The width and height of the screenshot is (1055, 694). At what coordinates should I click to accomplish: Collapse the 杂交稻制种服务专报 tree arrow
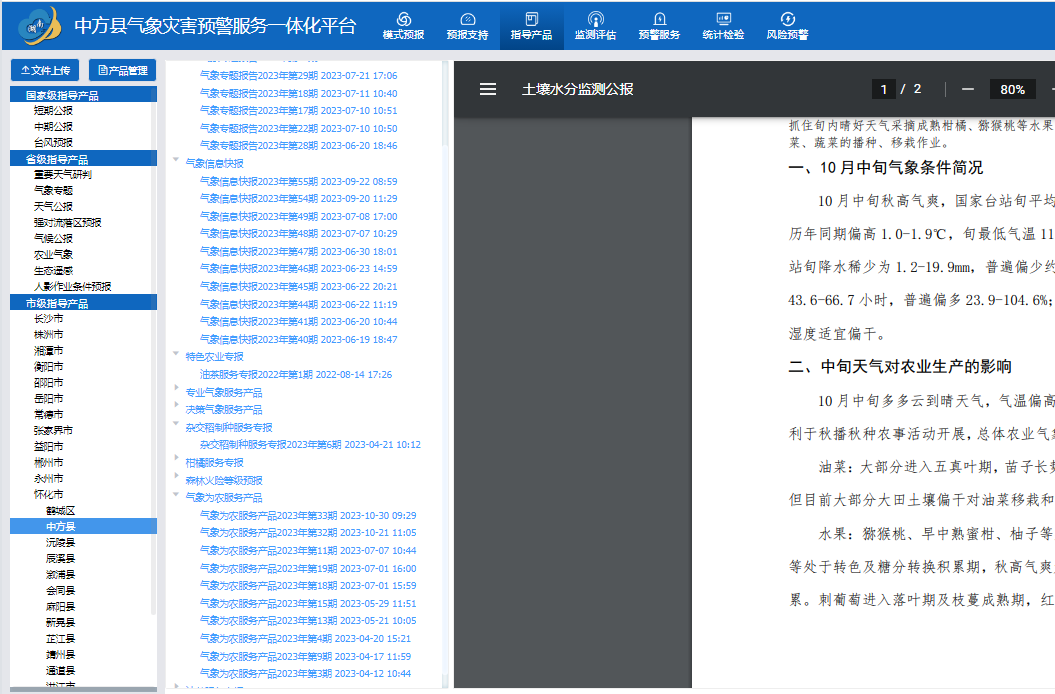(x=176, y=423)
